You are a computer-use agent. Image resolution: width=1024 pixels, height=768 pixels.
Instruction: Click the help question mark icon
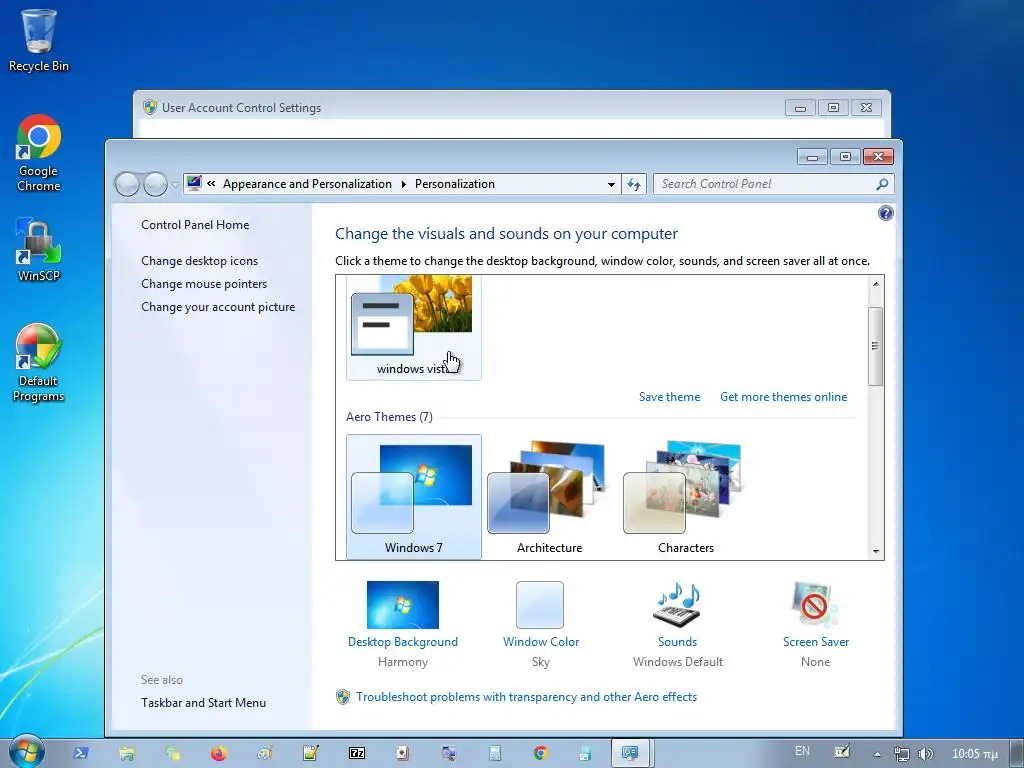tap(886, 213)
